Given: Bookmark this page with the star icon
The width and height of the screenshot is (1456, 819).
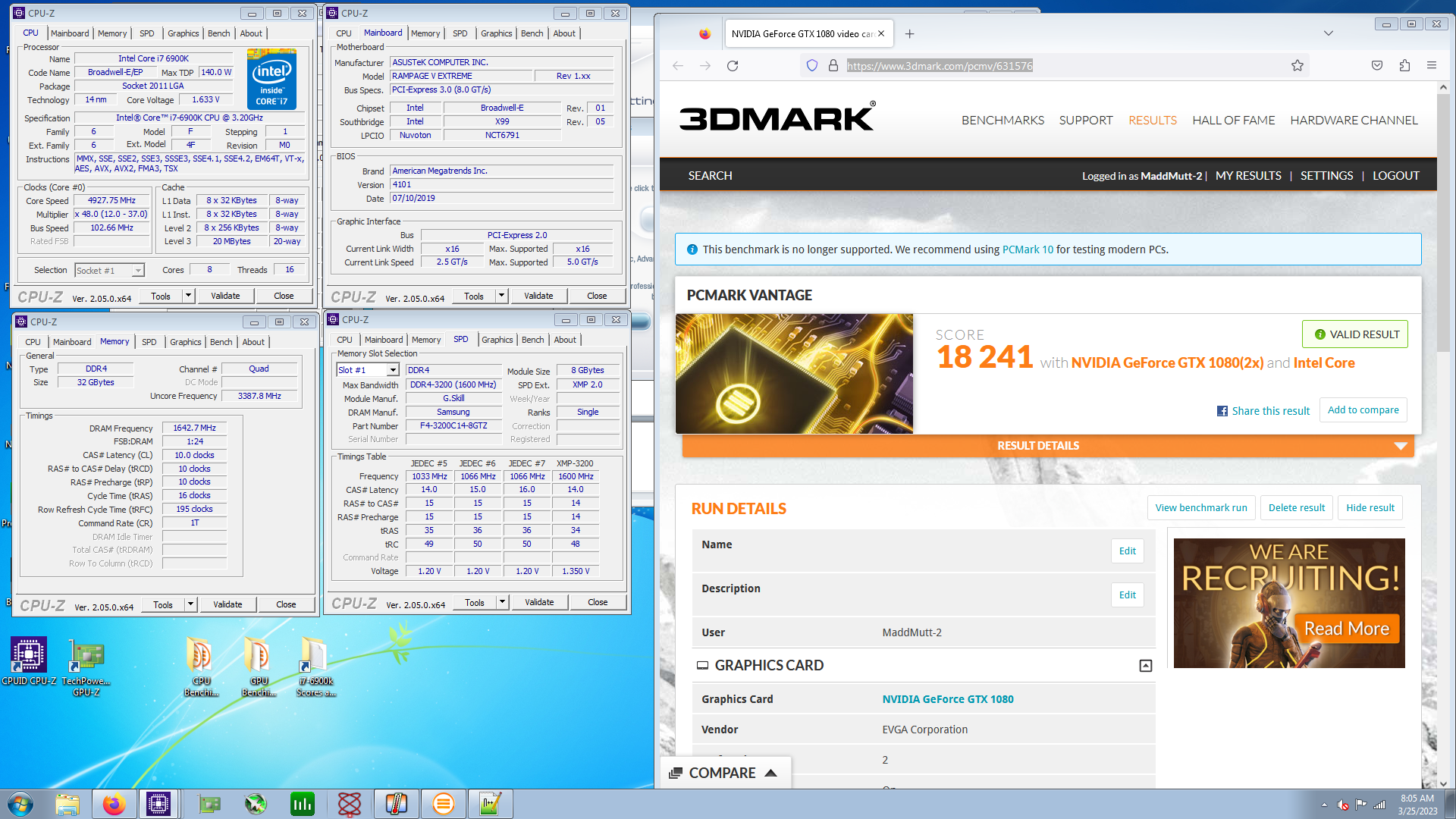Looking at the screenshot, I should click(x=1298, y=66).
